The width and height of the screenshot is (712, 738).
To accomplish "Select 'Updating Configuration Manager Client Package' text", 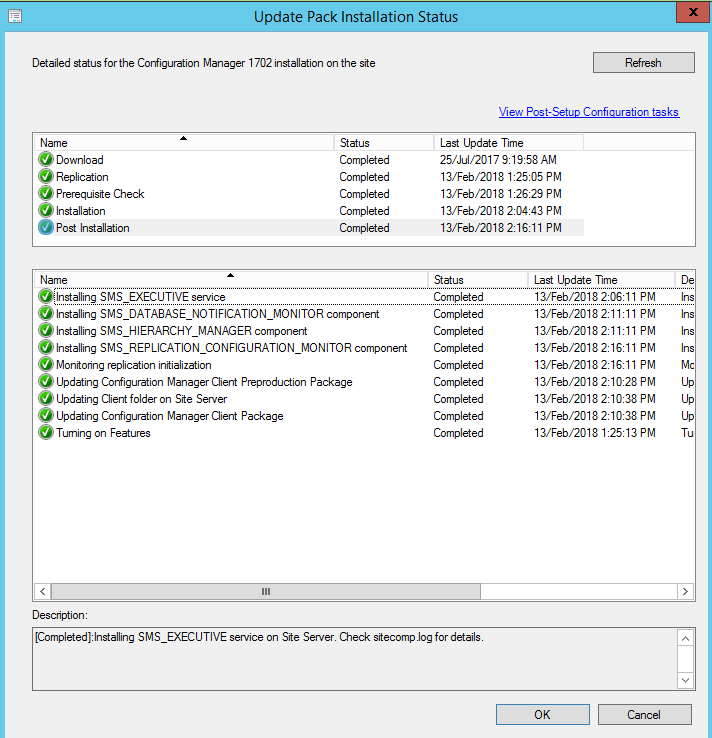I will pos(170,416).
